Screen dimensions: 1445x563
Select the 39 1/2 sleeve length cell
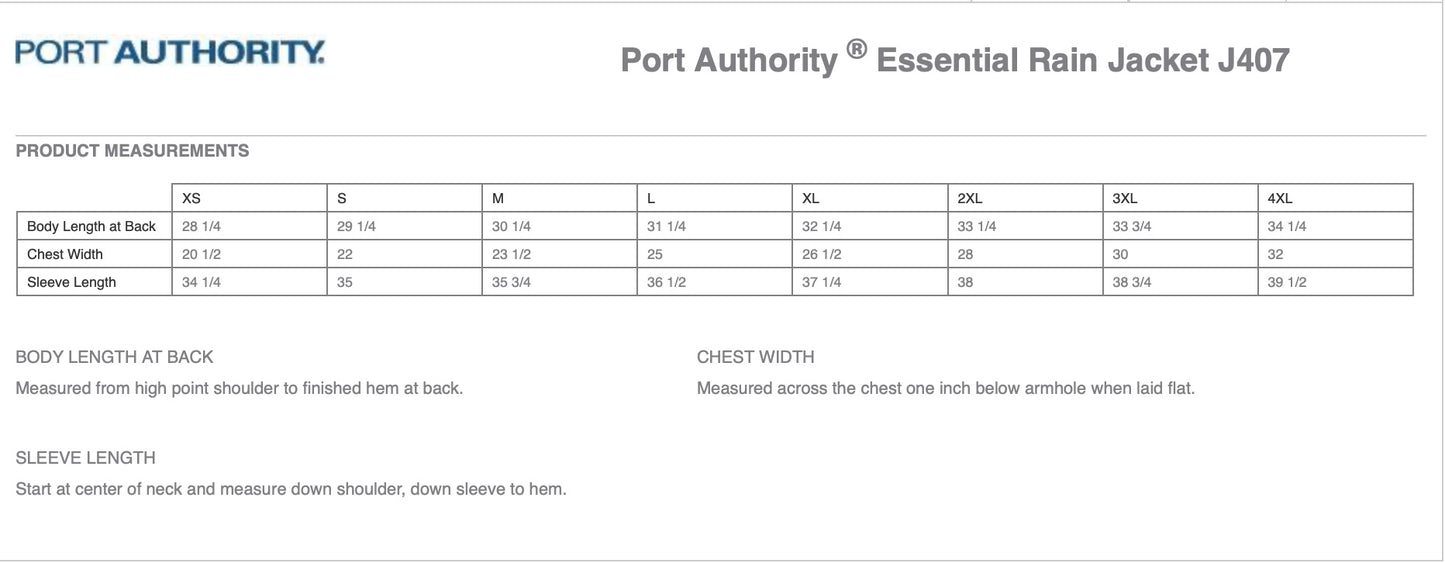click(x=1286, y=282)
